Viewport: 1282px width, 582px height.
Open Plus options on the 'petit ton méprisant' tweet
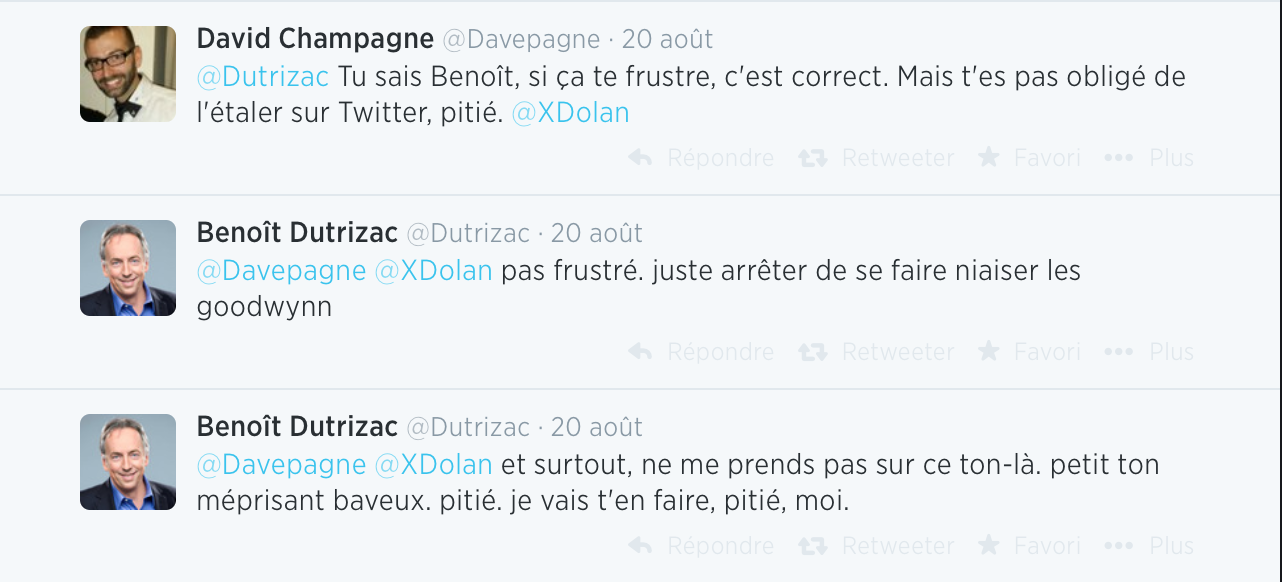coord(1118,546)
